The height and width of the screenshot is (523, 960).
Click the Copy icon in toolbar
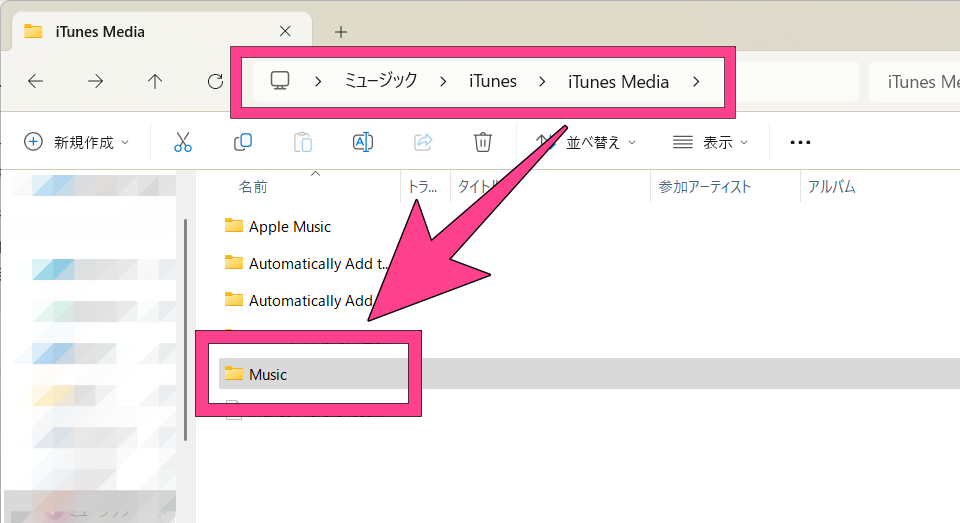[x=242, y=142]
